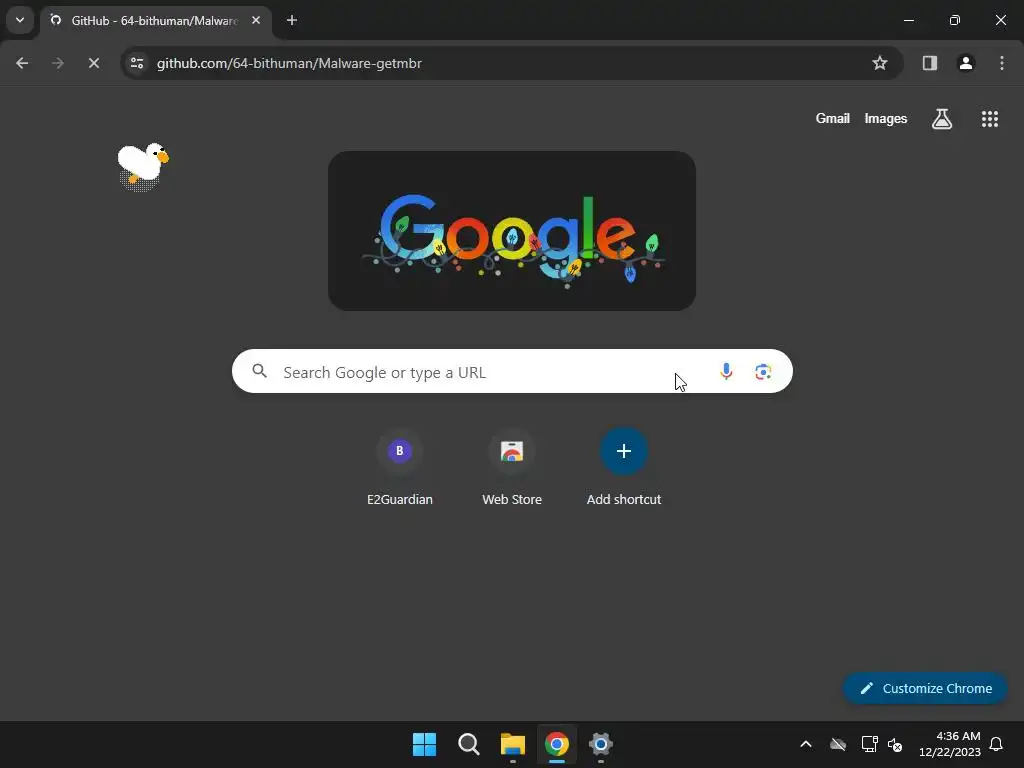Open the Google apps grid
The height and width of the screenshot is (768, 1024).
pyautogui.click(x=989, y=119)
